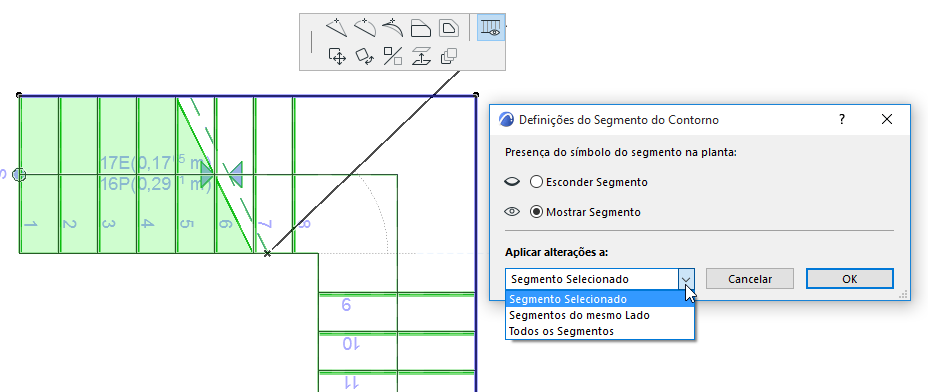This screenshot has width=928, height=392.
Task: Click the open-eye icon beside Mostrar Segmento
Action: 512,211
